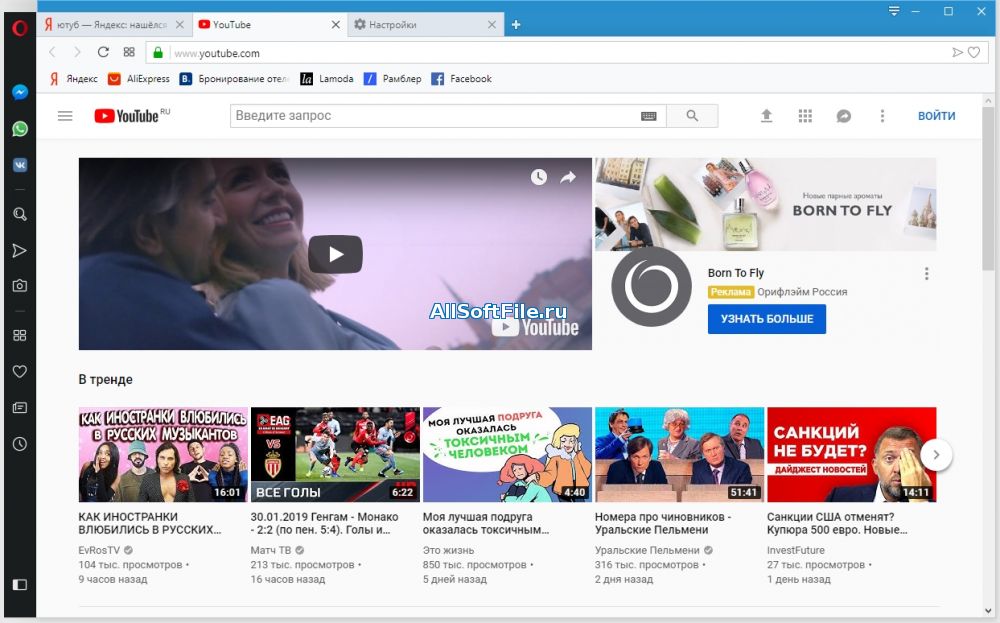Switch to the Настройки tab
1000x623 pixels.
tap(425, 25)
